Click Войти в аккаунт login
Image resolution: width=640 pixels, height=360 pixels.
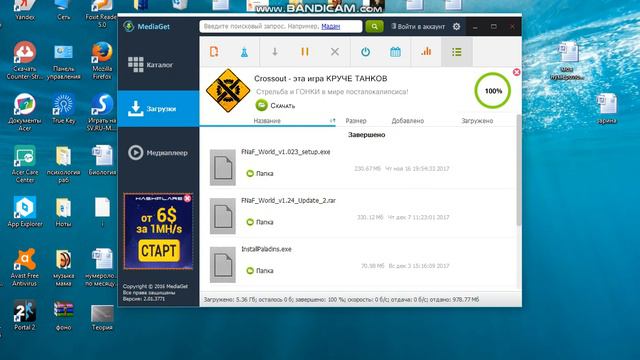pyautogui.click(x=418, y=26)
